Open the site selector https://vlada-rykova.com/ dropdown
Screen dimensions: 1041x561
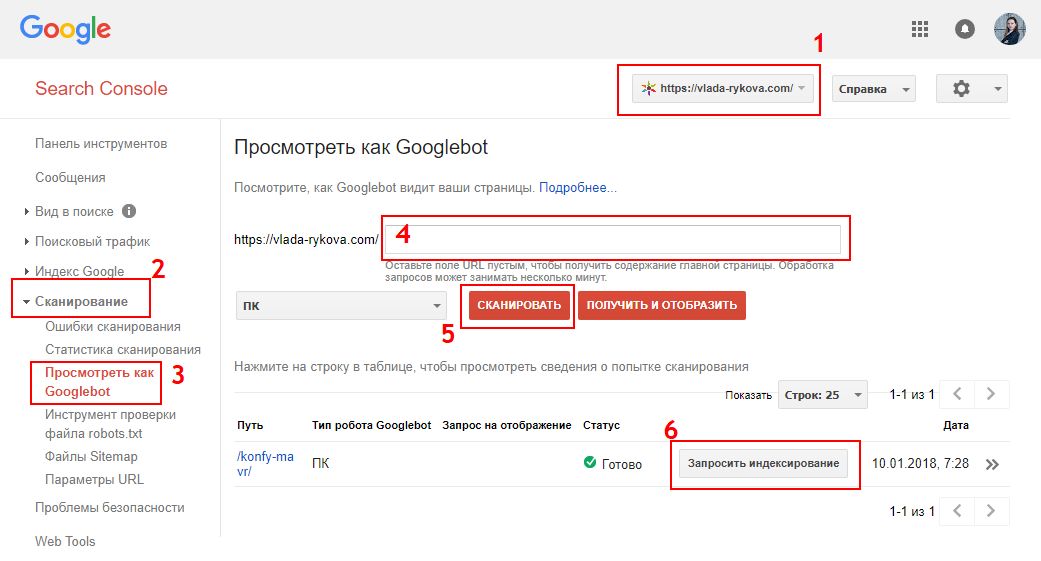(x=722, y=88)
